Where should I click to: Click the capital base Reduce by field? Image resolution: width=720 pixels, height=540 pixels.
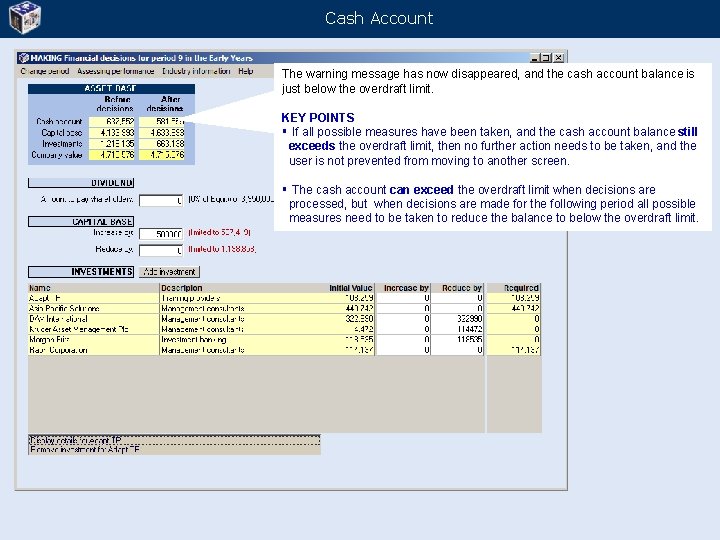tap(161, 250)
